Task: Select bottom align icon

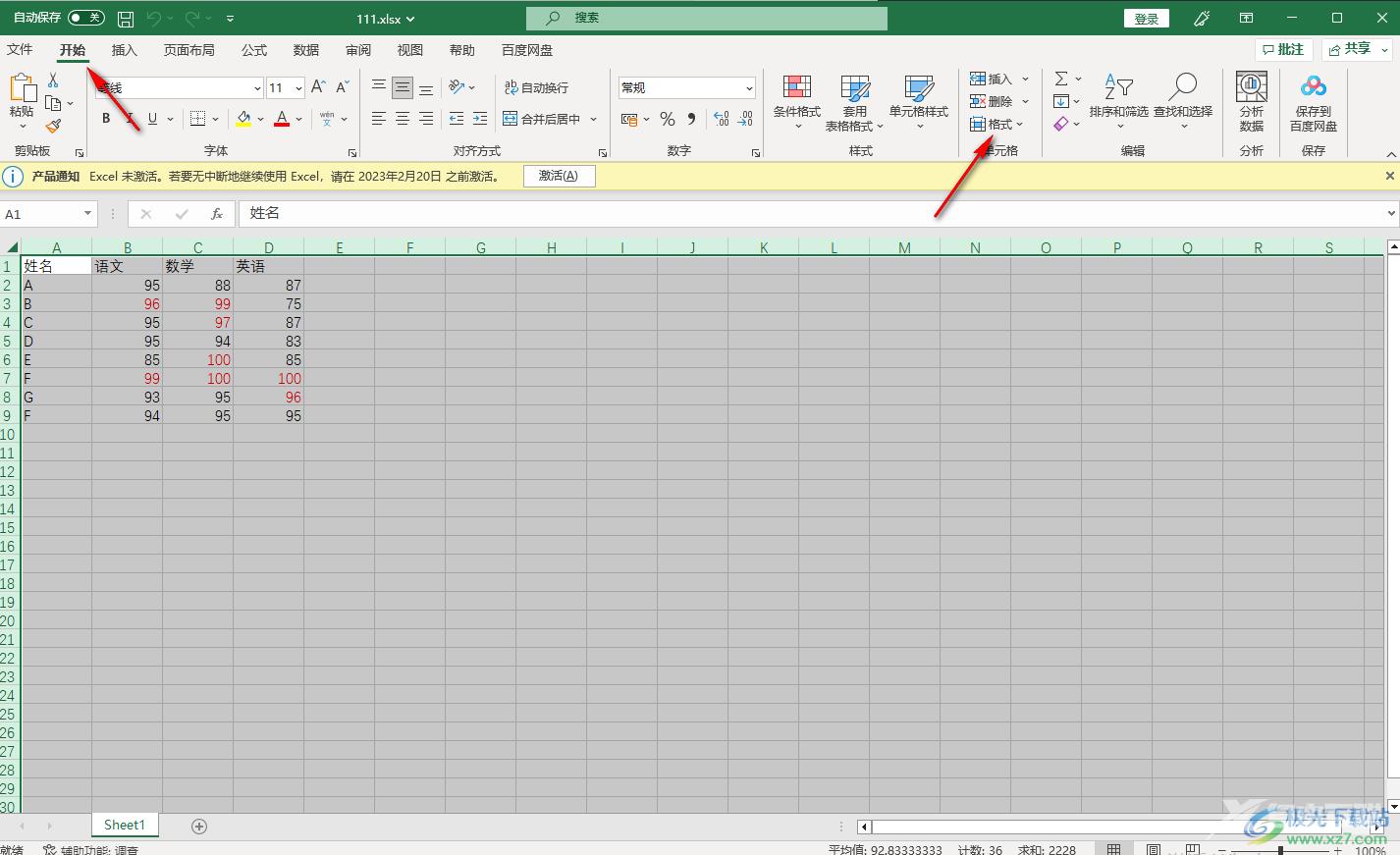Action: pos(426,87)
